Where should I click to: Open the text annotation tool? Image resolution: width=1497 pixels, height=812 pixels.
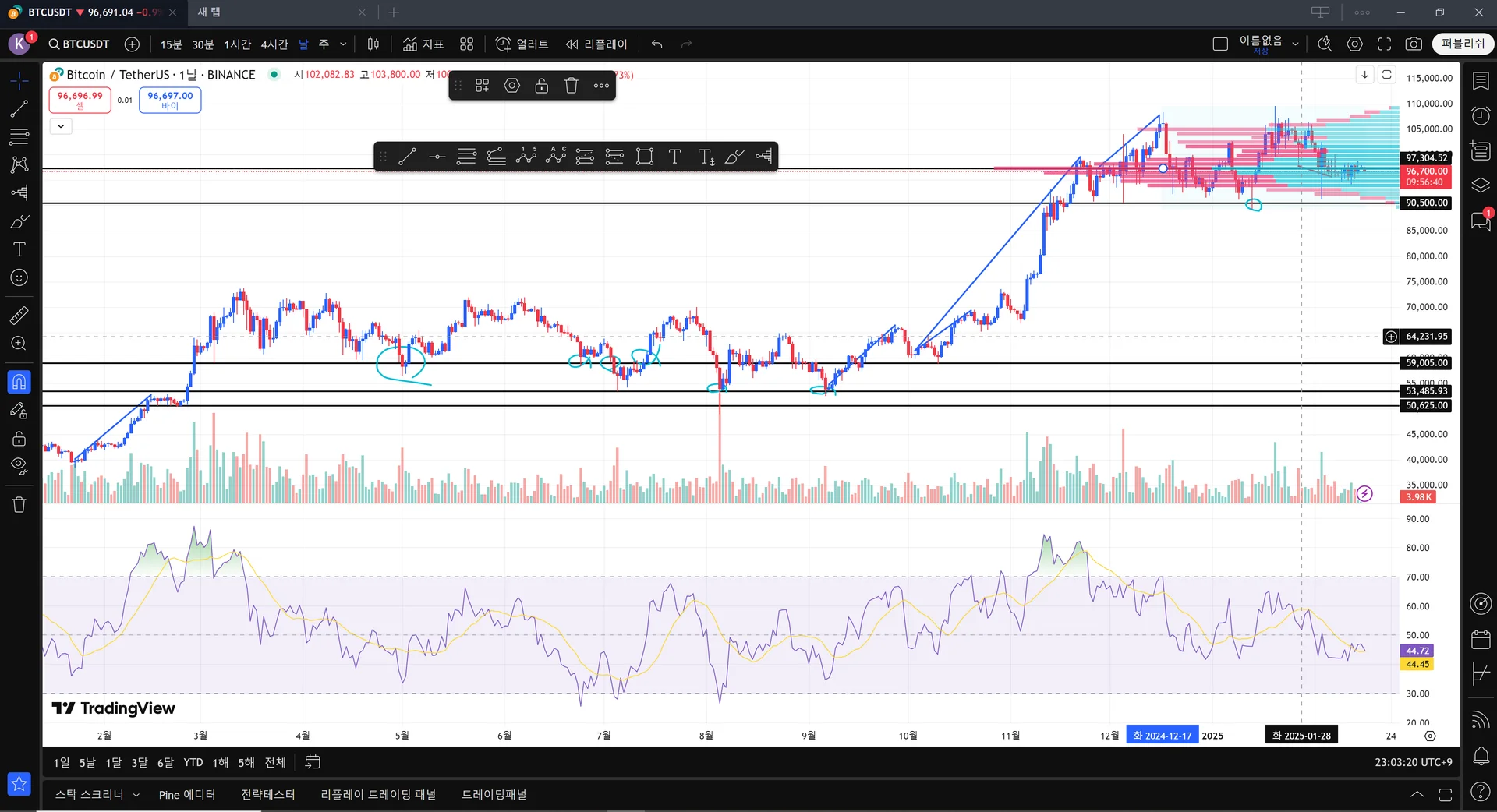tap(19, 249)
